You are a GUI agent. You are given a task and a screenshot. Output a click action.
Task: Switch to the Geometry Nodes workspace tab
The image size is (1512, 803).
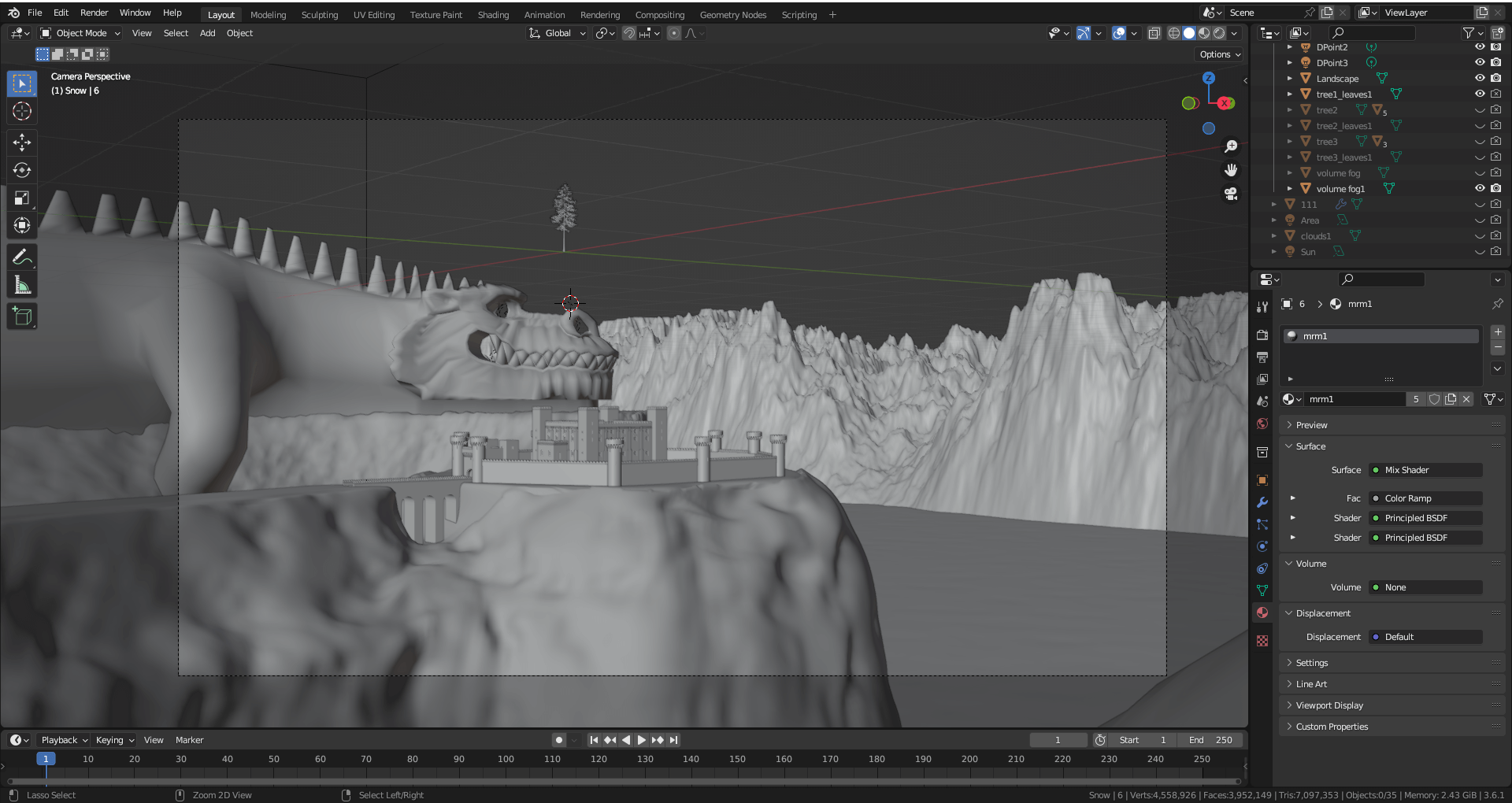click(733, 15)
